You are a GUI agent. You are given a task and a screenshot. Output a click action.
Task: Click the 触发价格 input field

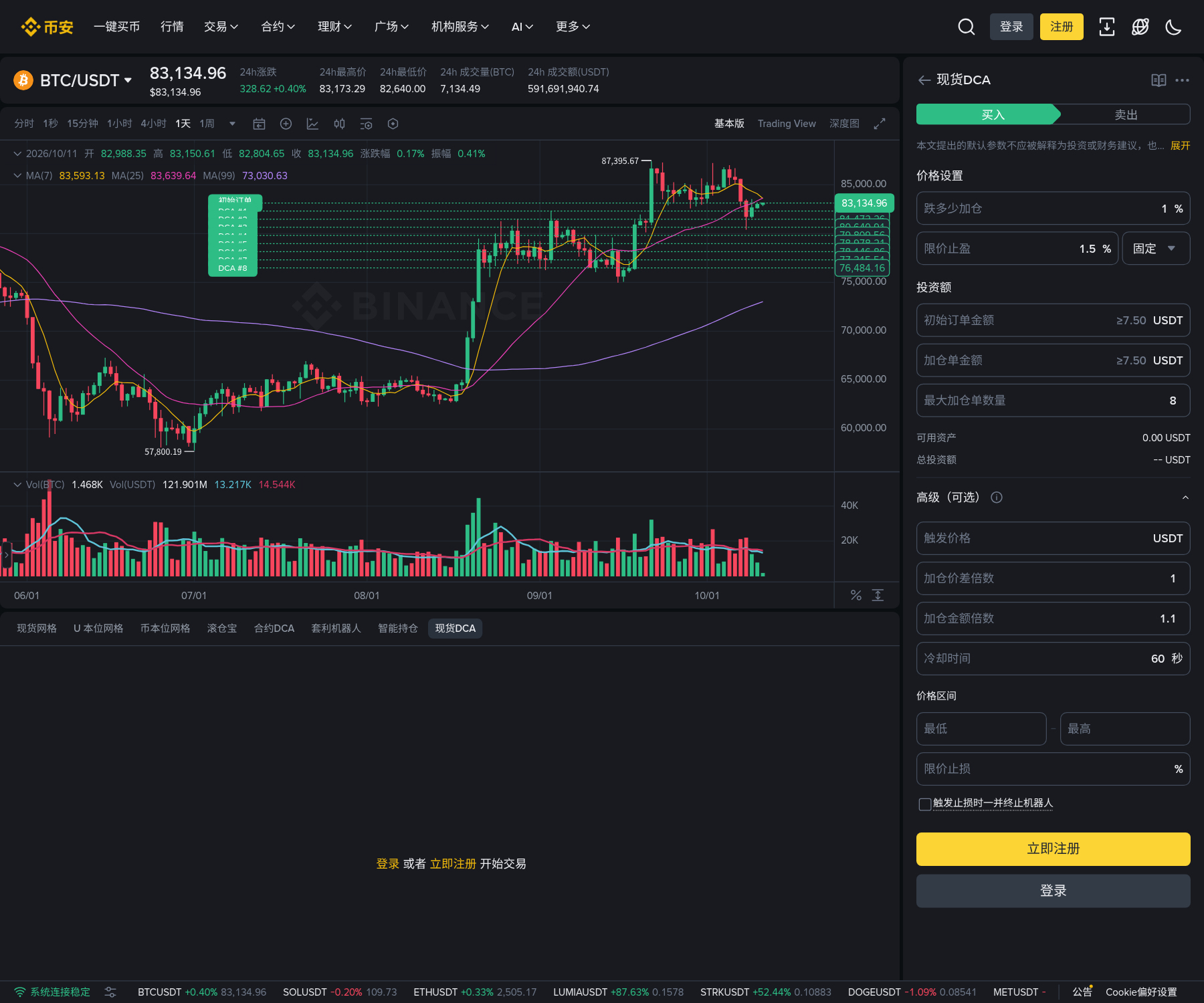(1053, 538)
